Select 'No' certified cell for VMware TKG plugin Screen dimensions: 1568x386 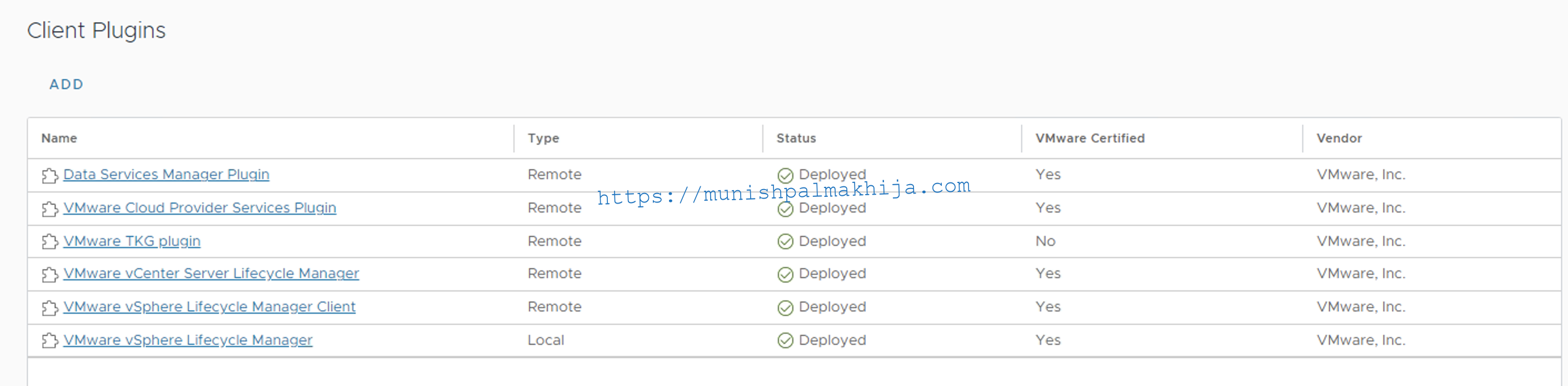1045,241
